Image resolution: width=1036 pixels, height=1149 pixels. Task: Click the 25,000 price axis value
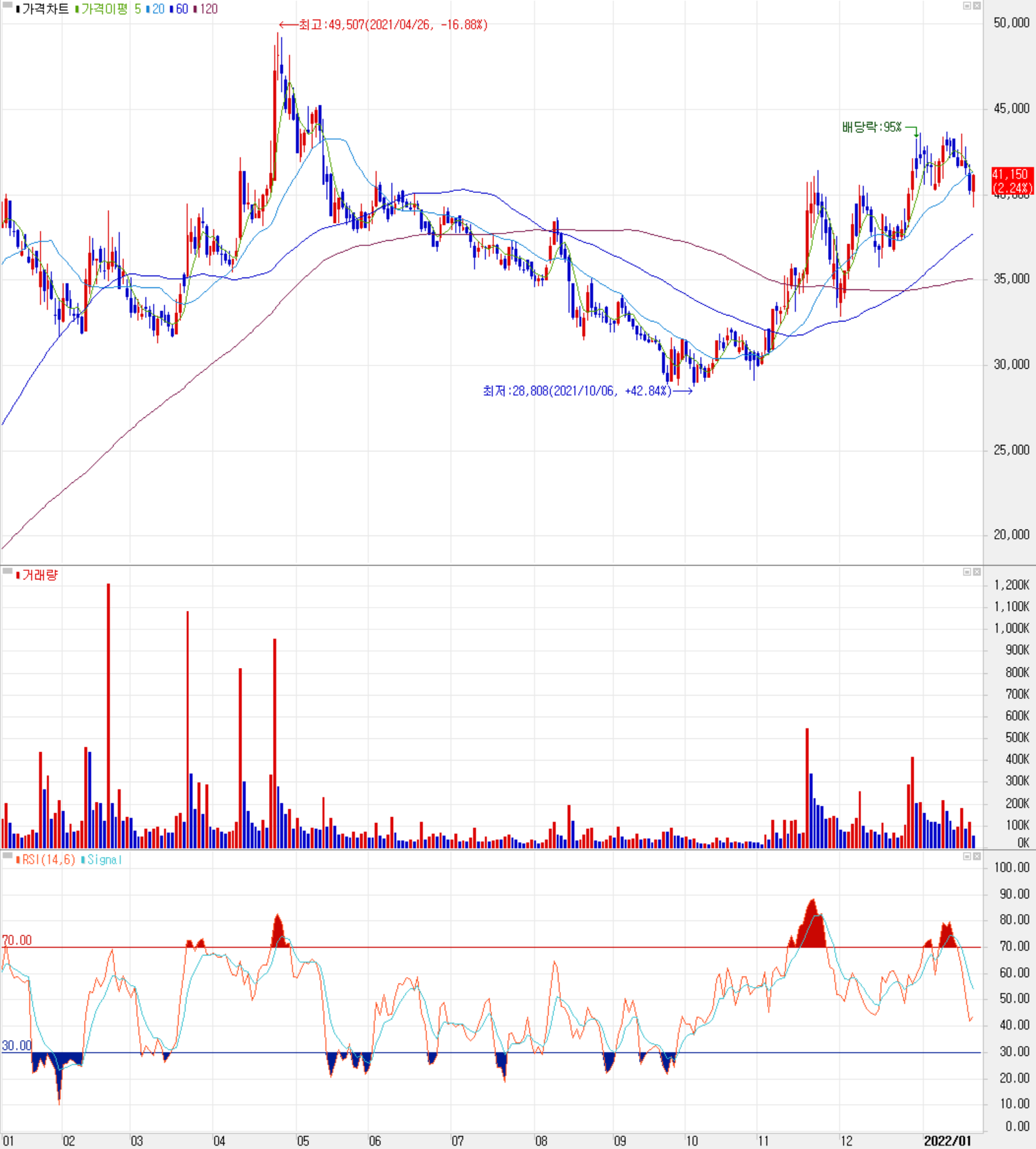pos(1011,450)
